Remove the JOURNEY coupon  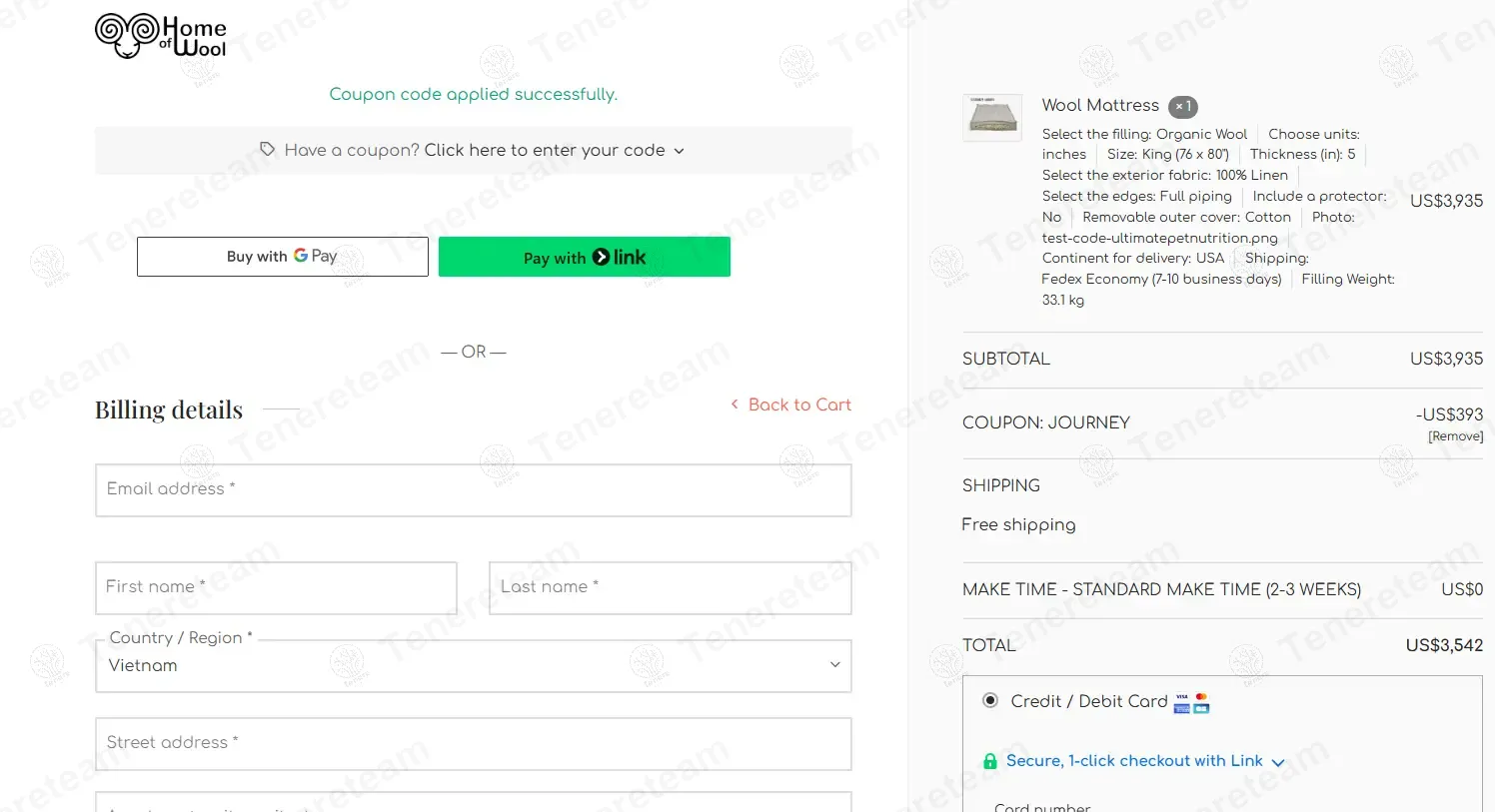pos(1455,436)
